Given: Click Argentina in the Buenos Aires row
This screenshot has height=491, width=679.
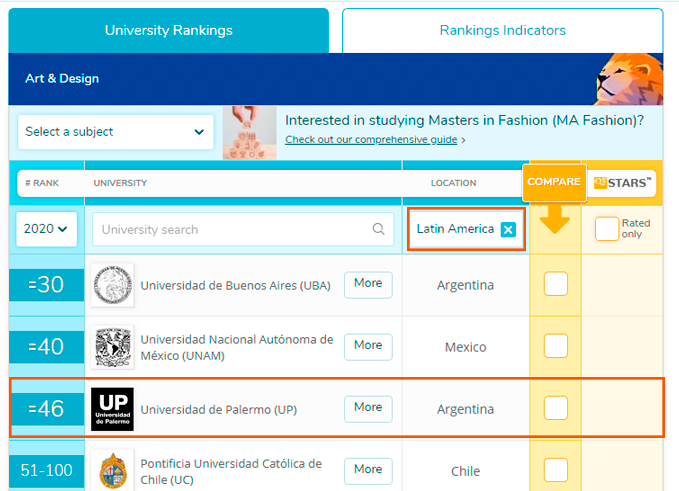Looking at the screenshot, I should pyautogui.click(x=466, y=285).
